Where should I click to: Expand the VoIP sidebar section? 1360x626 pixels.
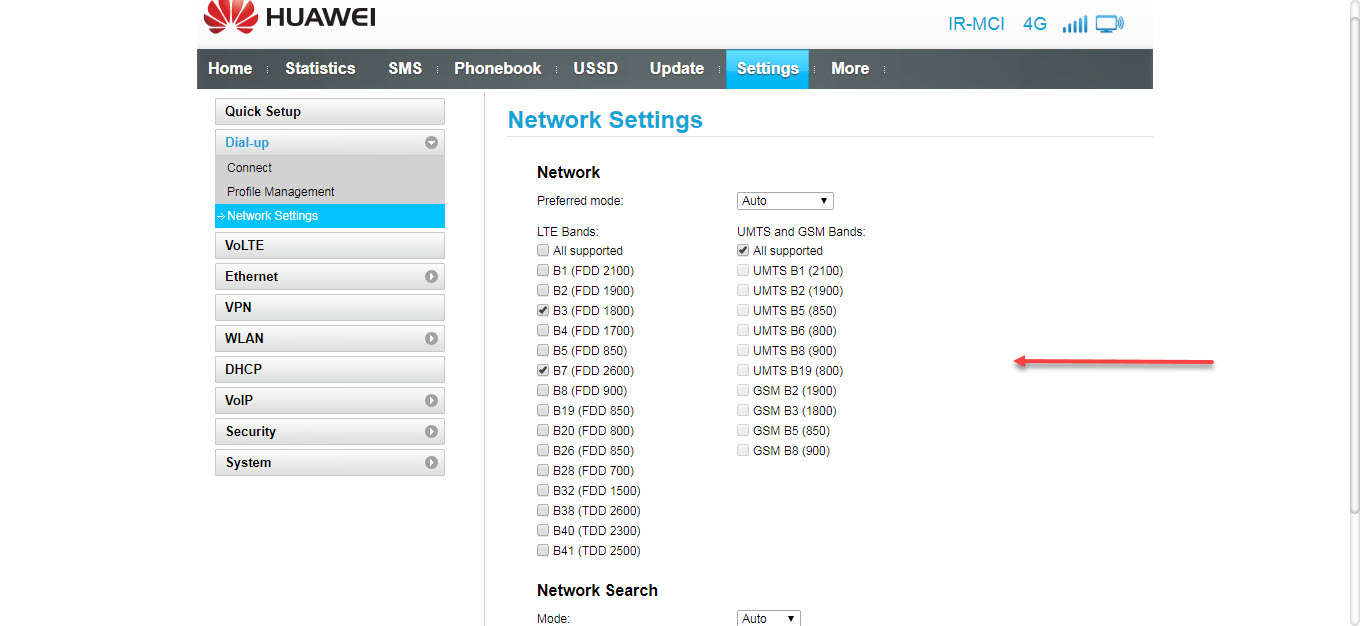pos(431,401)
